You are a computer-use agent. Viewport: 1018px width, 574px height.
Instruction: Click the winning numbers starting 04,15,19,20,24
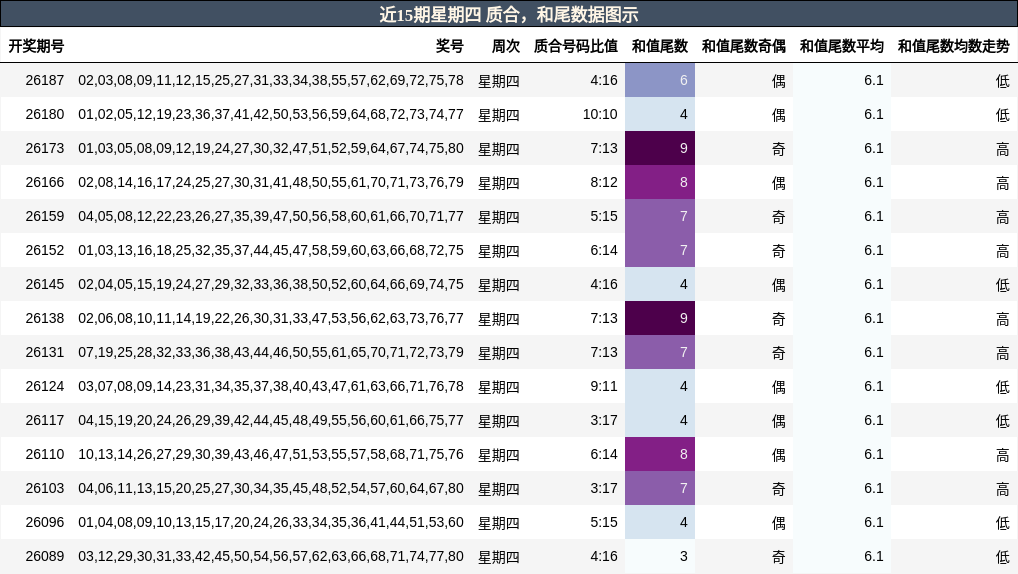(271, 420)
